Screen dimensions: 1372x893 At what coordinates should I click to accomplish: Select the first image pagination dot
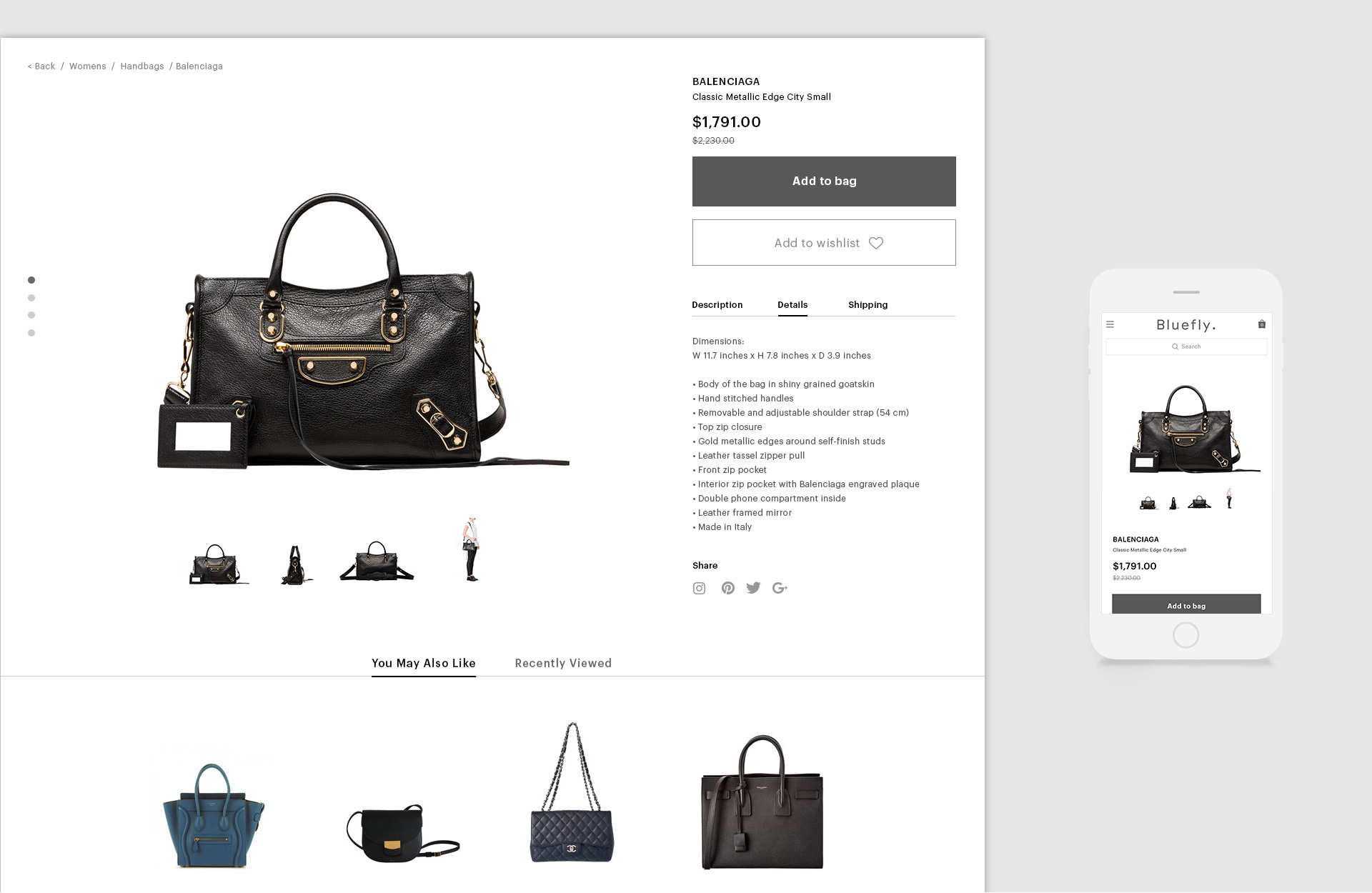pos(31,280)
